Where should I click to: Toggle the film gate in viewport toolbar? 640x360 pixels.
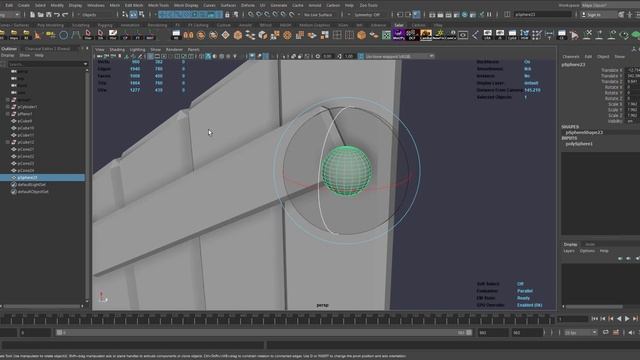pos(157,56)
